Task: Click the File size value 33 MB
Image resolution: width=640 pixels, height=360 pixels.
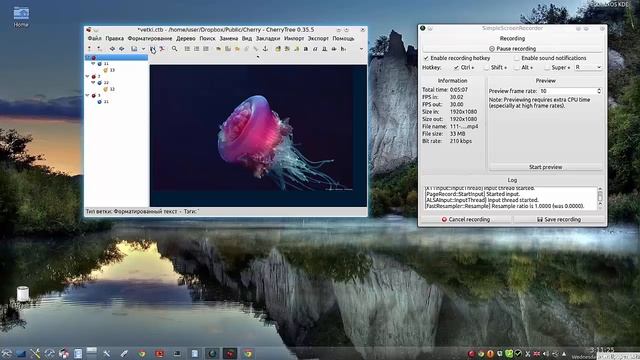Action: [x=458, y=134]
